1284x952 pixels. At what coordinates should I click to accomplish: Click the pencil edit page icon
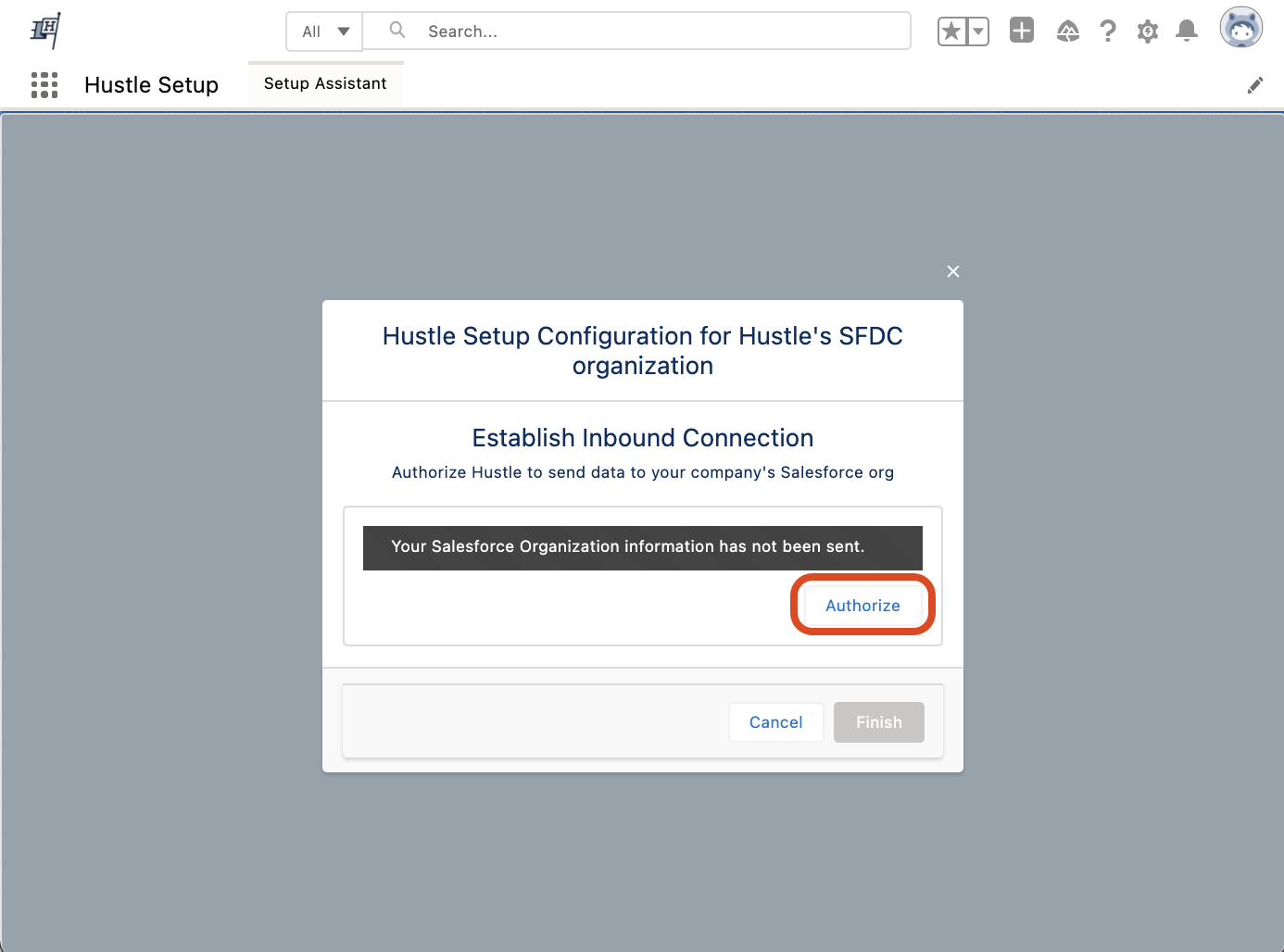pos(1255,85)
